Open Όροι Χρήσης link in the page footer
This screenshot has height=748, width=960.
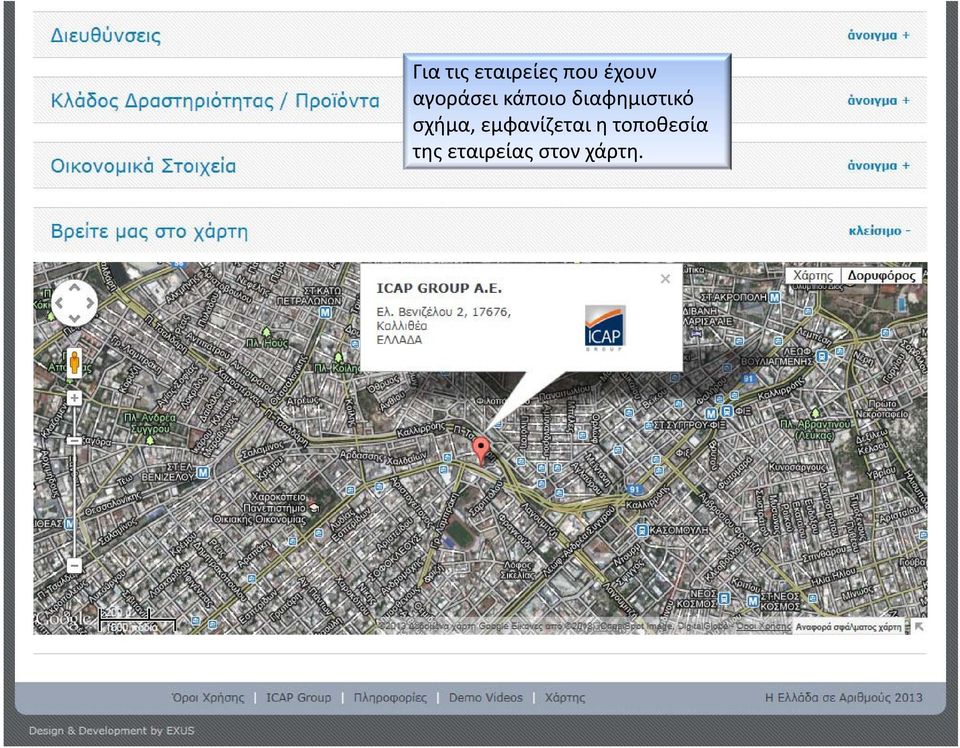click(208, 698)
